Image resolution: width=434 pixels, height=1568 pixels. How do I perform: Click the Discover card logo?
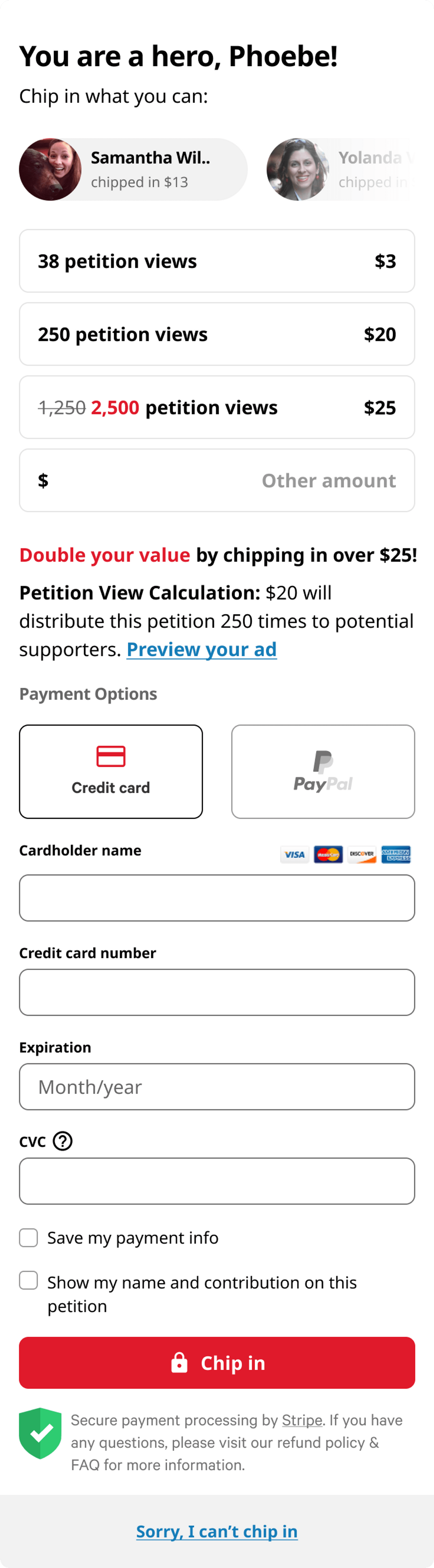(x=362, y=855)
